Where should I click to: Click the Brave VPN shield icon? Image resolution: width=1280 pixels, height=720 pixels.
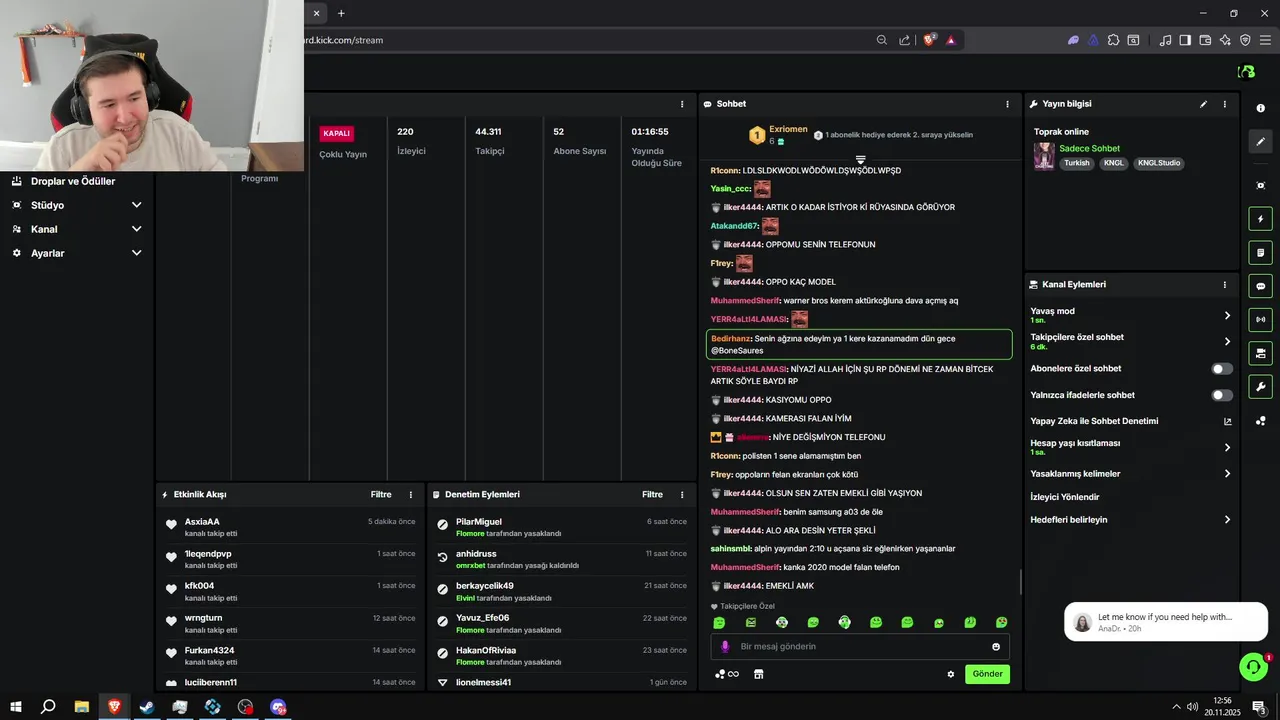click(x=1245, y=40)
